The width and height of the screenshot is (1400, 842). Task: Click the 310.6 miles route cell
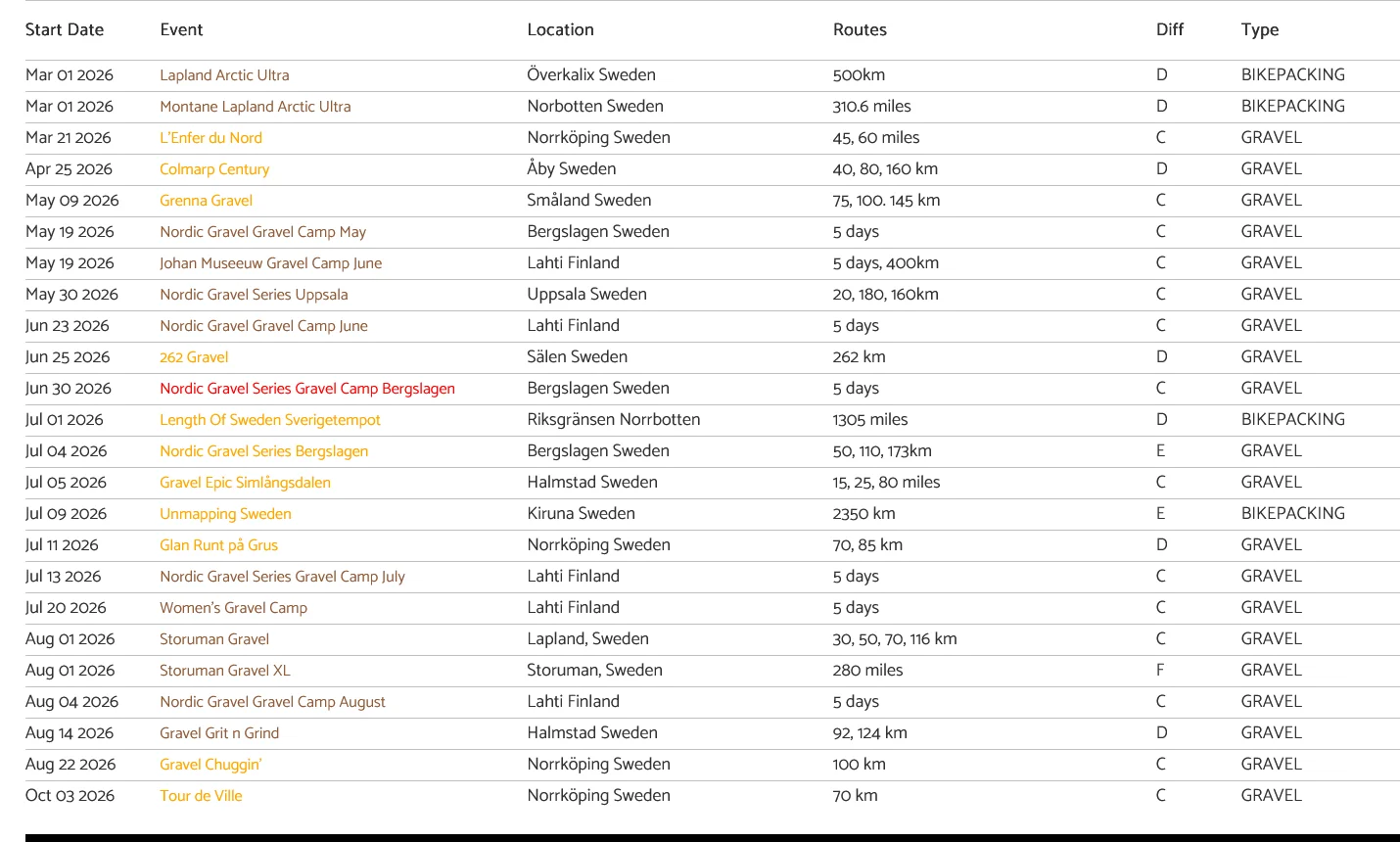click(x=871, y=107)
